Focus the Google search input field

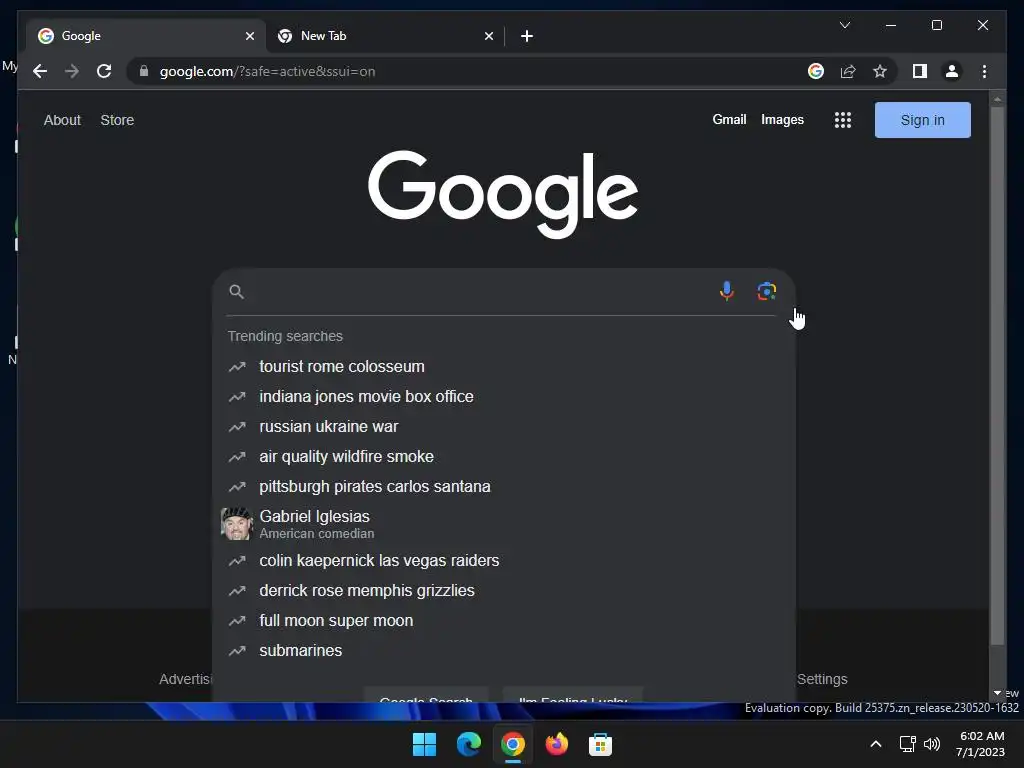(x=480, y=291)
